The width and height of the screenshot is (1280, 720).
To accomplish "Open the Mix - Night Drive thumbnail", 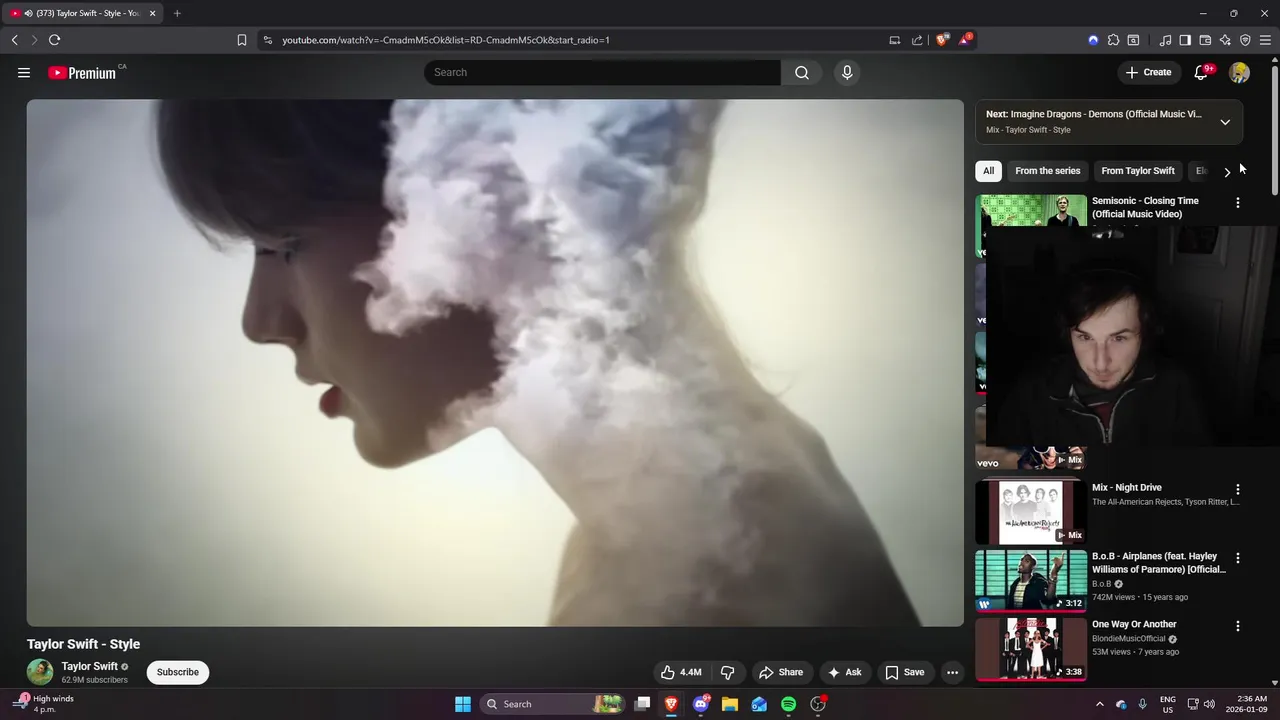I will (x=1031, y=512).
